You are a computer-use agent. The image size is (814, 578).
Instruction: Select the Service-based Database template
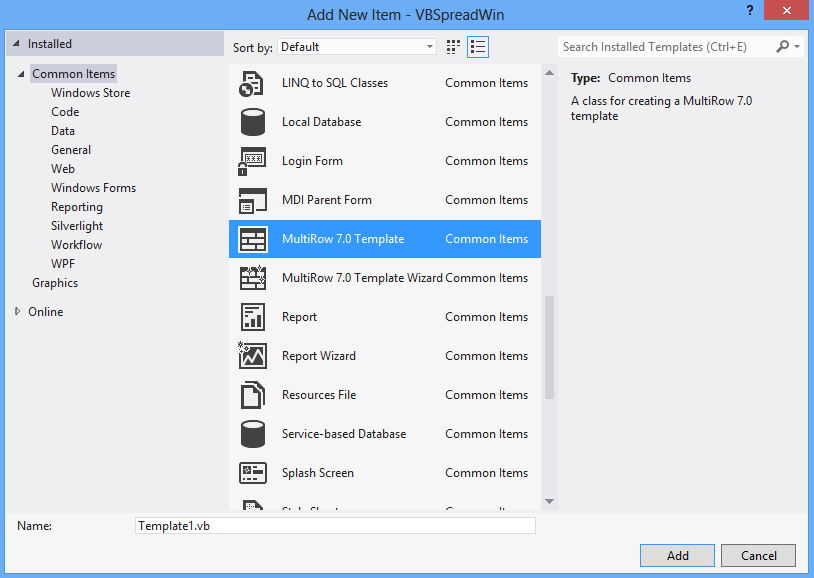coord(385,434)
